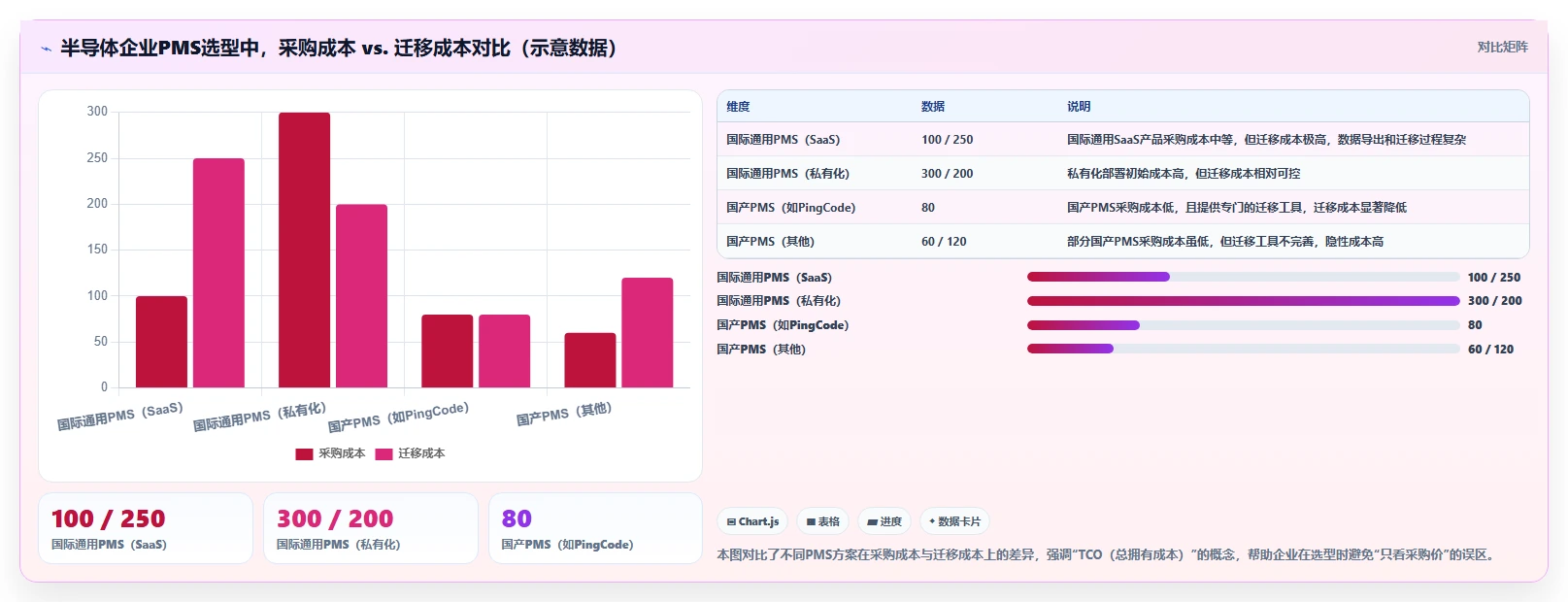Click the x-axis label 国产PMS（如PingCode）

[398, 418]
